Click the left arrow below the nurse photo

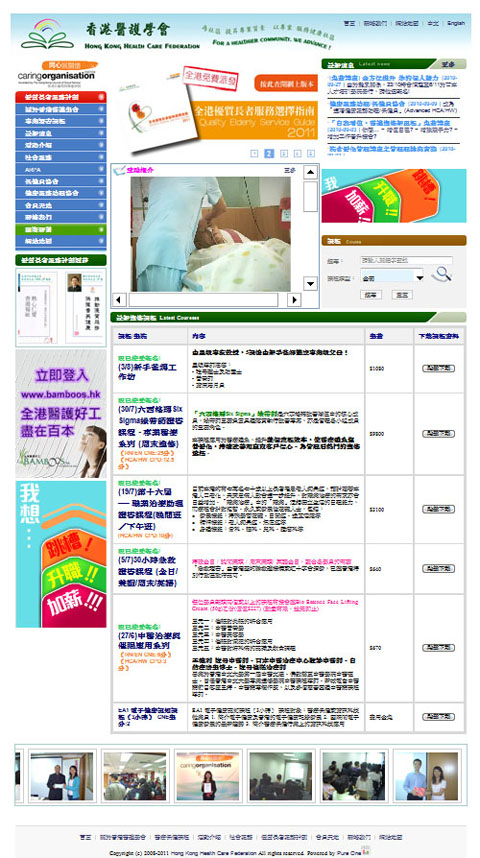[120, 299]
